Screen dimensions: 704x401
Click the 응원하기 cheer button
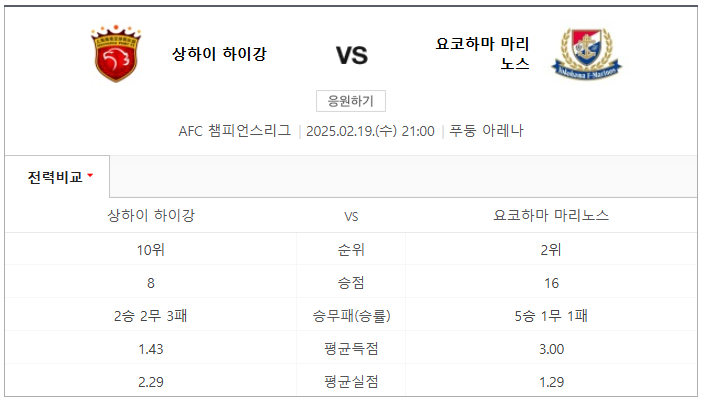pyautogui.click(x=351, y=101)
